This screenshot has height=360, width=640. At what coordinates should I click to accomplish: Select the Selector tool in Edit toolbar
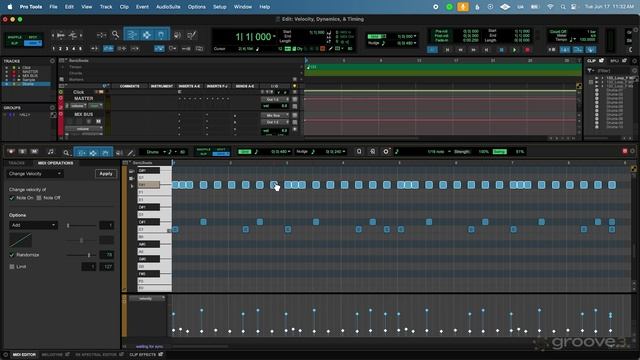(x=147, y=36)
